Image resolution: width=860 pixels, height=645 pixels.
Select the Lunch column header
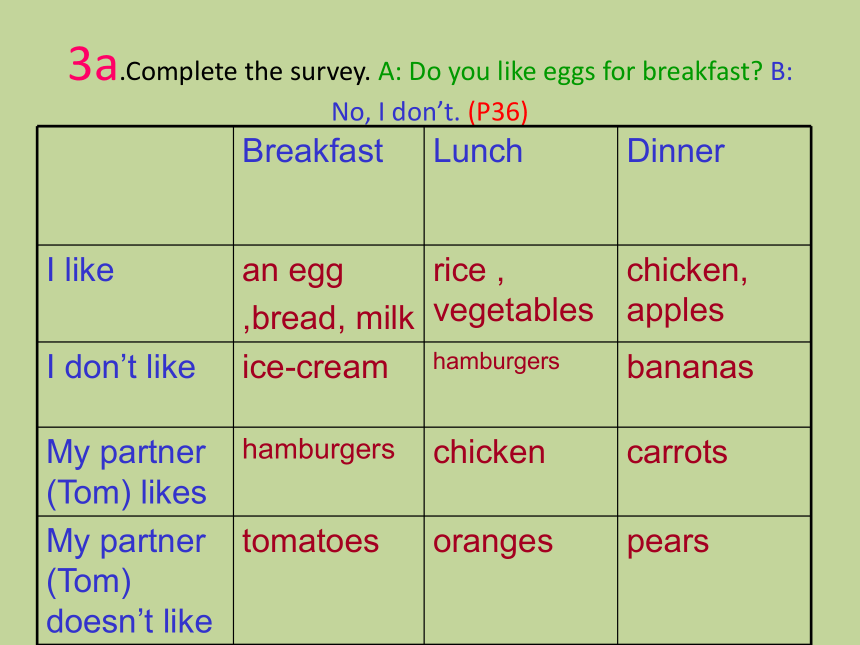tap(478, 151)
